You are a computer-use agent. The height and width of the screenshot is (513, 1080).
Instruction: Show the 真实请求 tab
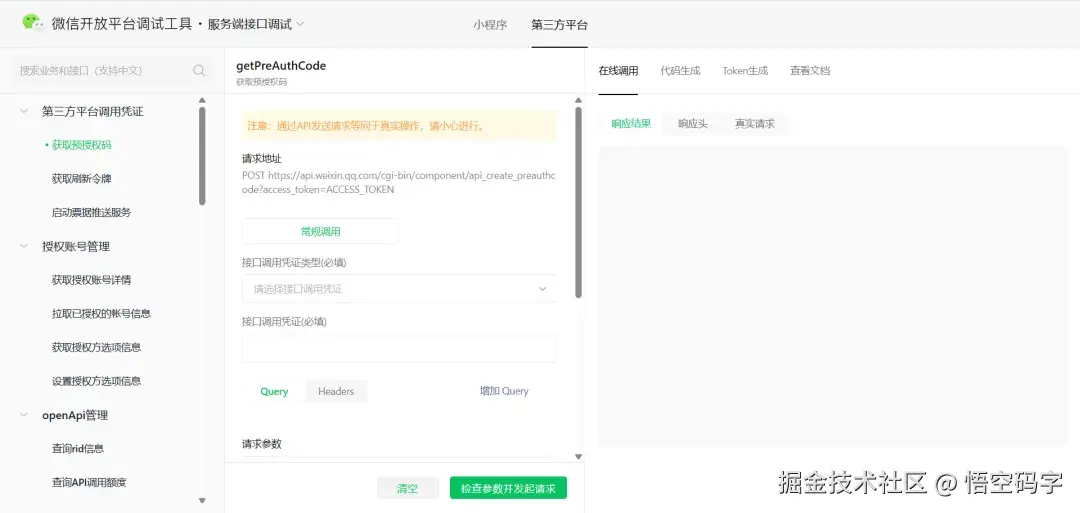(755, 124)
